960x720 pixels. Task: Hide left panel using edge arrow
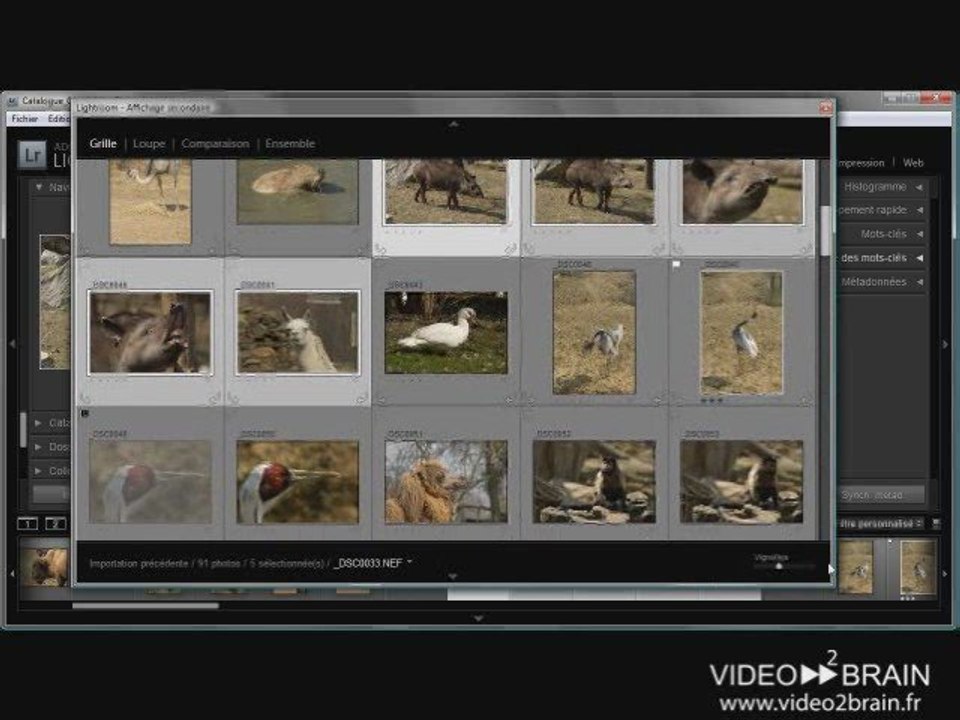pyautogui.click(x=12, y=345)
